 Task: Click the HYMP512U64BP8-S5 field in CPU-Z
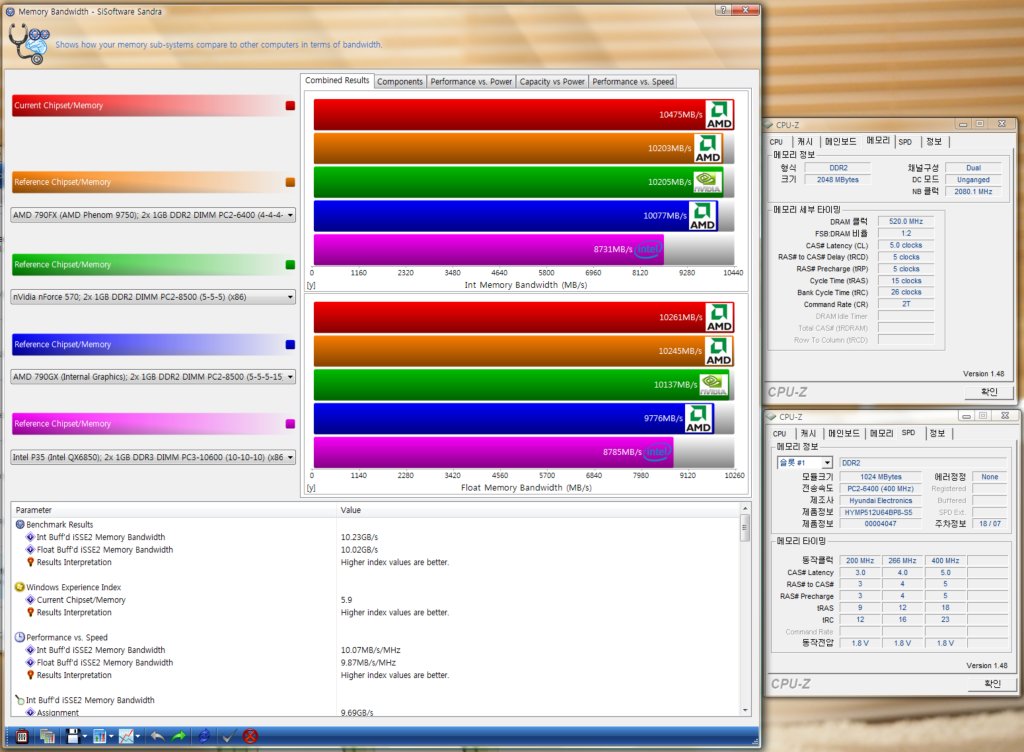(x=880, y=512)
